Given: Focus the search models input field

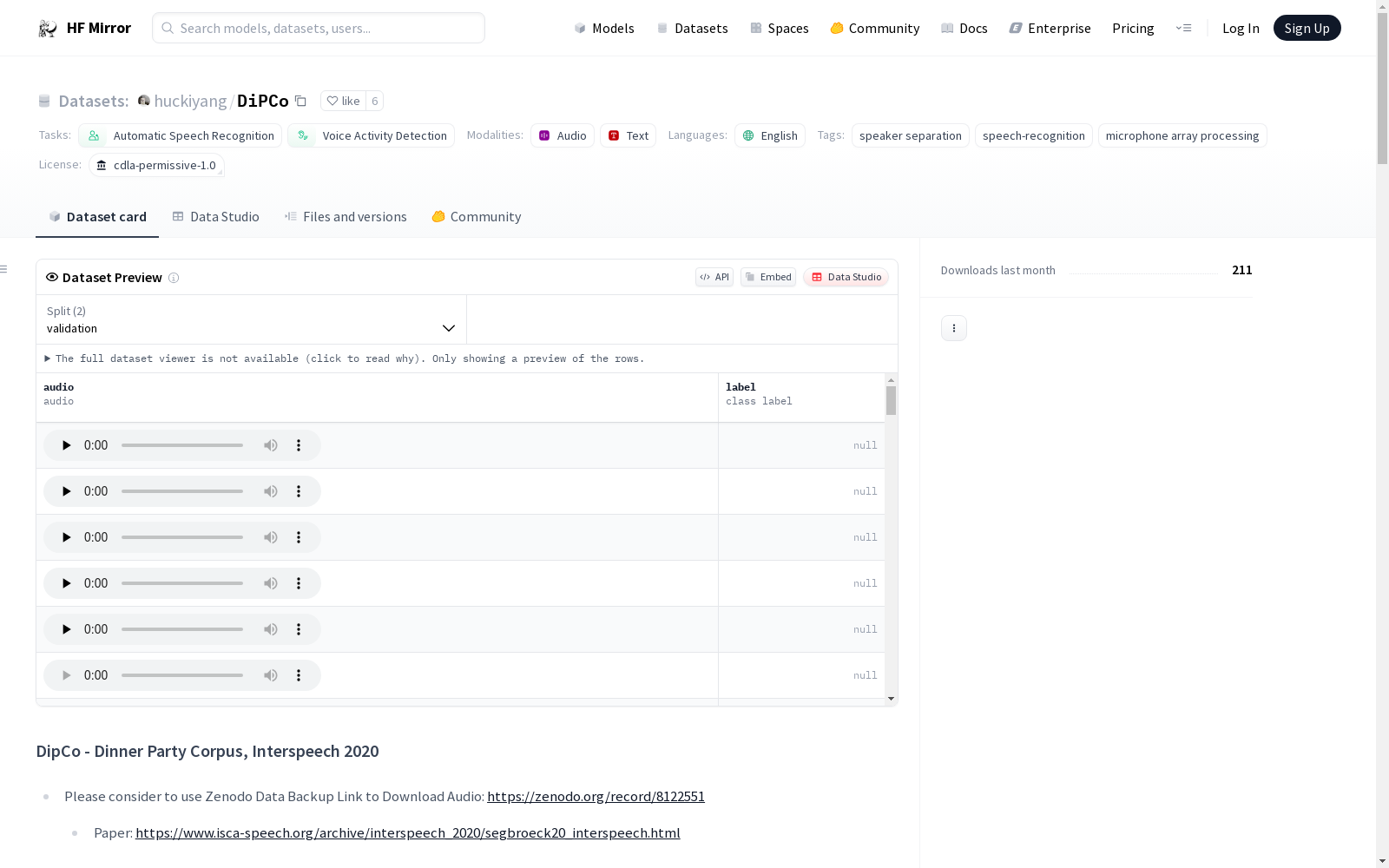Looking at the screenshot, I should coord(319,28).
